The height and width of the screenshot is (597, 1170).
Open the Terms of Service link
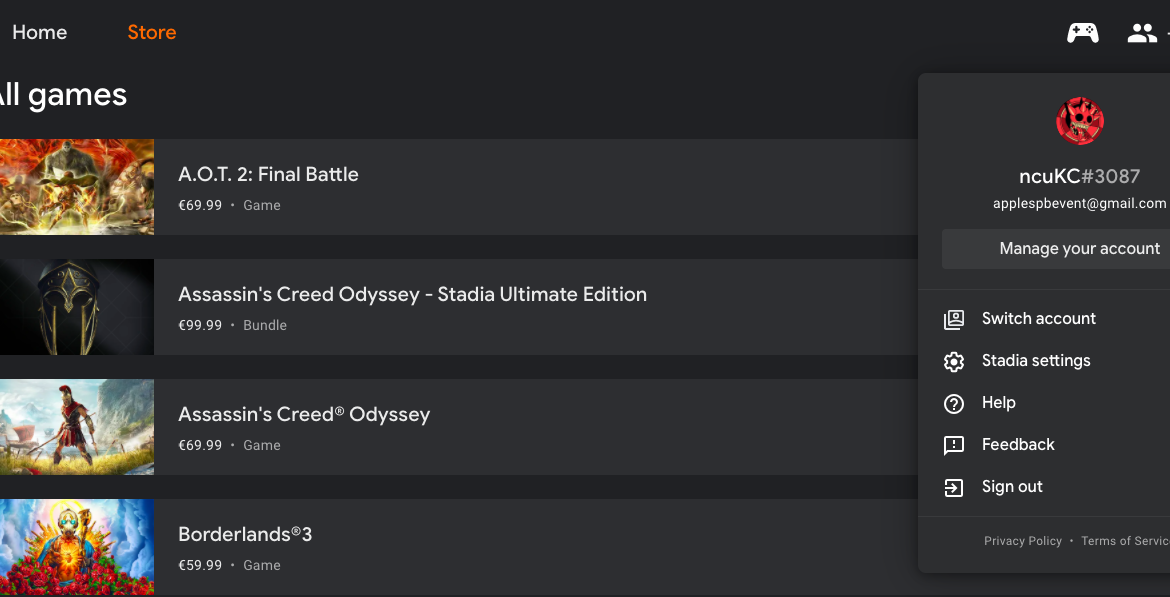pos(1125,541)
